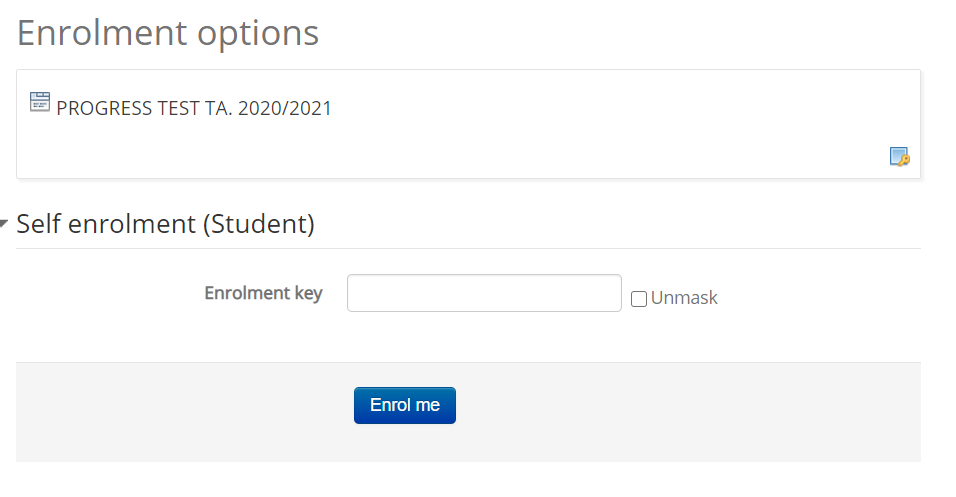This screenshot has width=956, height=497.
Task: Click the Self enrolment (Student) heading
Action: point(165,224)
